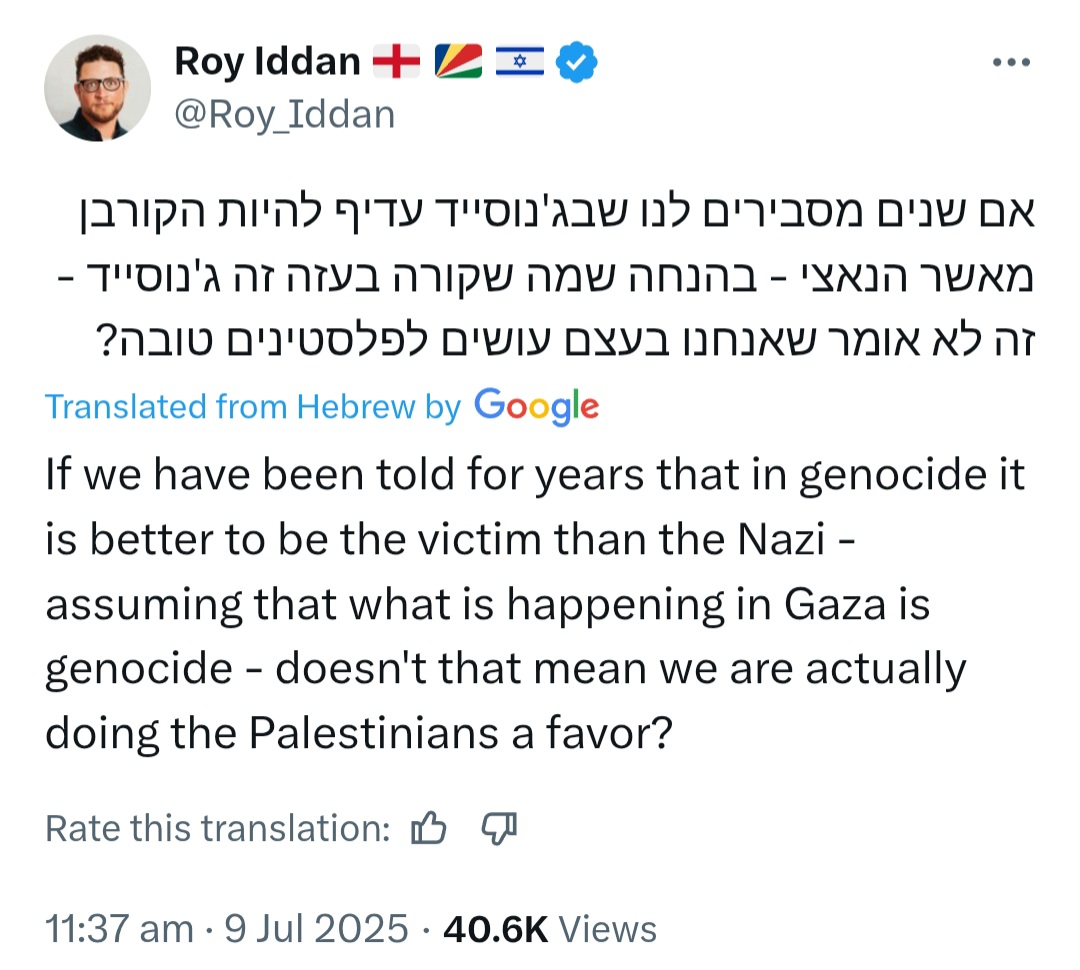Click the blue verified checkmark badge
The width and height of the screenshot is (1080, 970).
coord(577,63)
